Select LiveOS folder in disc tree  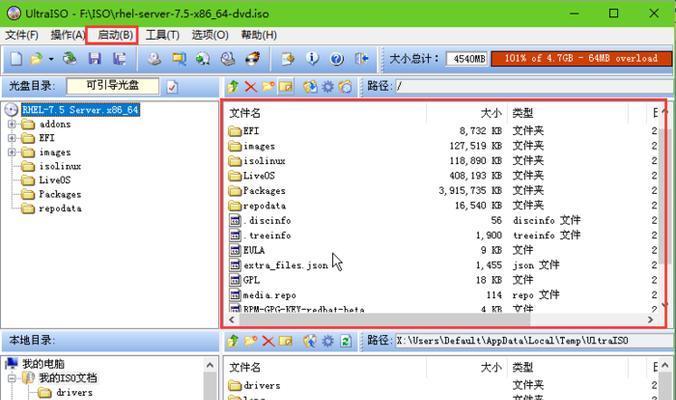click(x=54, y=180)
